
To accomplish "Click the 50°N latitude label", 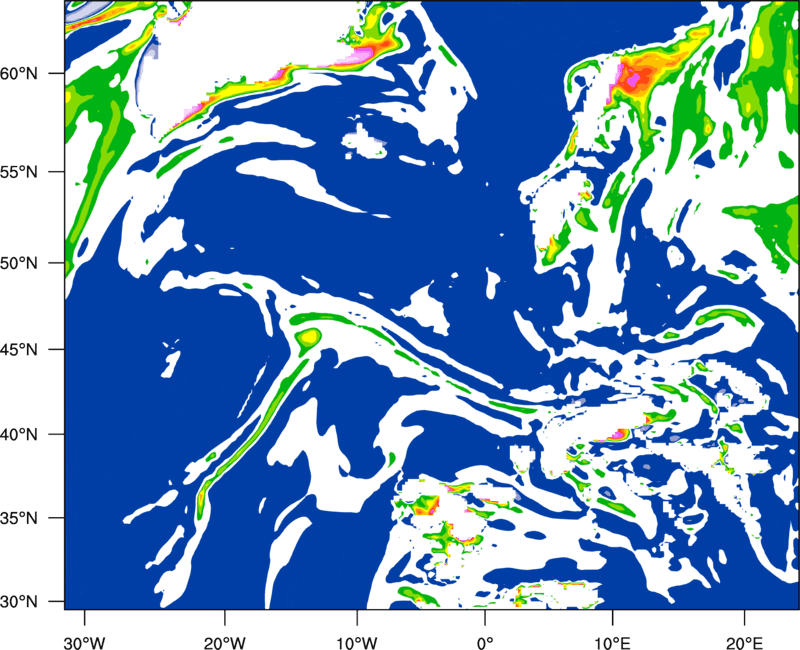I will [19, 263].
